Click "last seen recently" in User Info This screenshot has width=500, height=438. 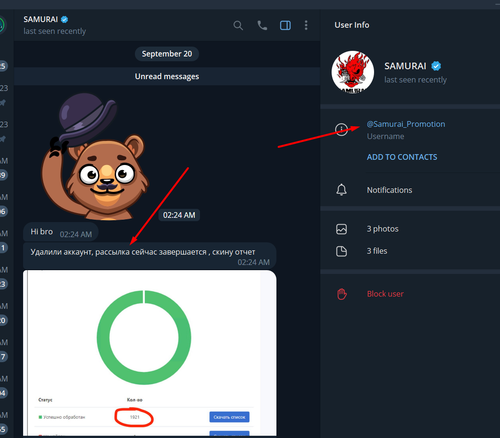[415, 80]
